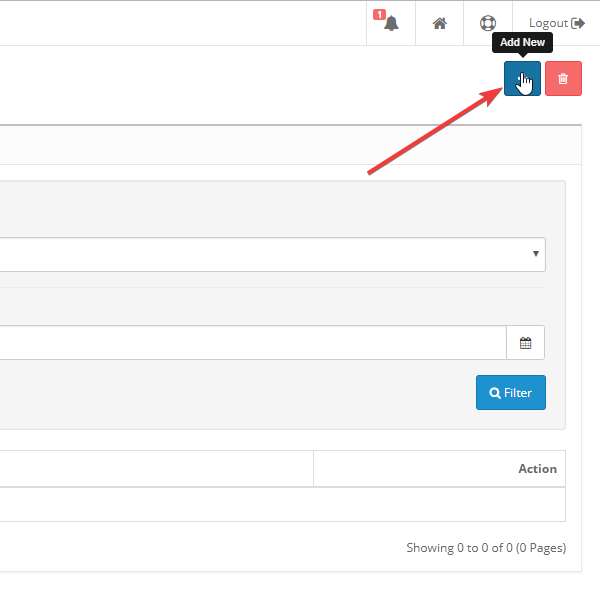600x601 pixels.
Task: Open the calendar date picker icon
Action: pos(526,343)
